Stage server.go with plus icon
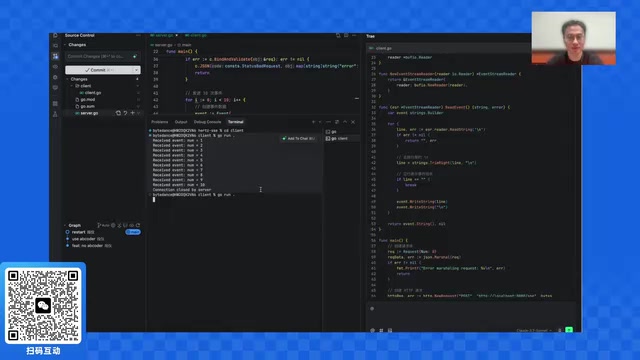640x360 pixels. coord(132,113)
